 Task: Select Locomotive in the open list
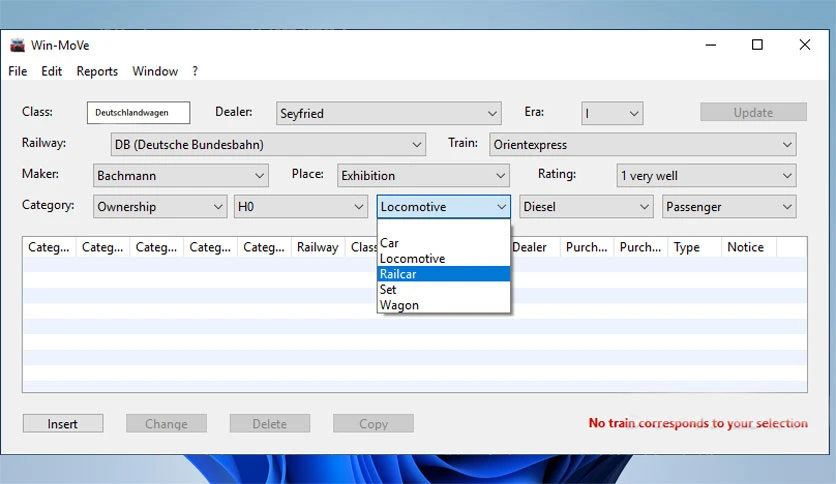tap(444, 259)
